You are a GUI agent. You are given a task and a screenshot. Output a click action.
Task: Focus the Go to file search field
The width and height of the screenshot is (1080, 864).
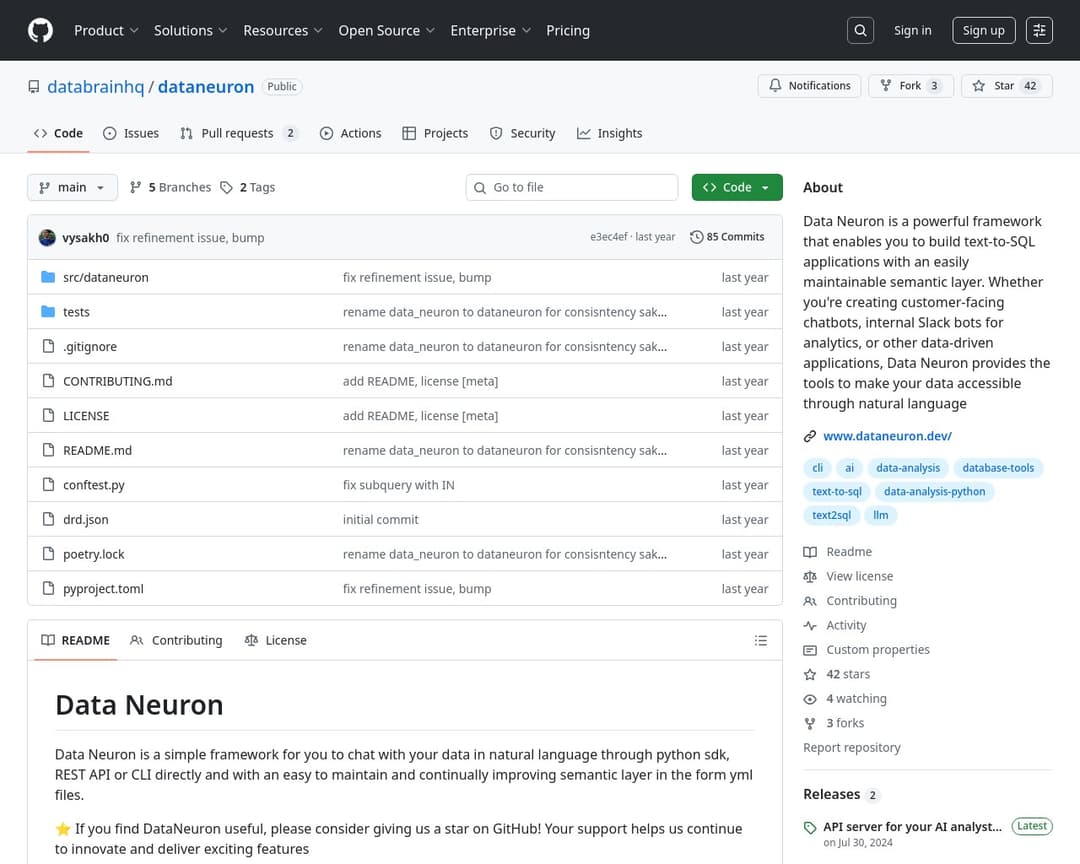pyautogui.click(x=580, y=187)
